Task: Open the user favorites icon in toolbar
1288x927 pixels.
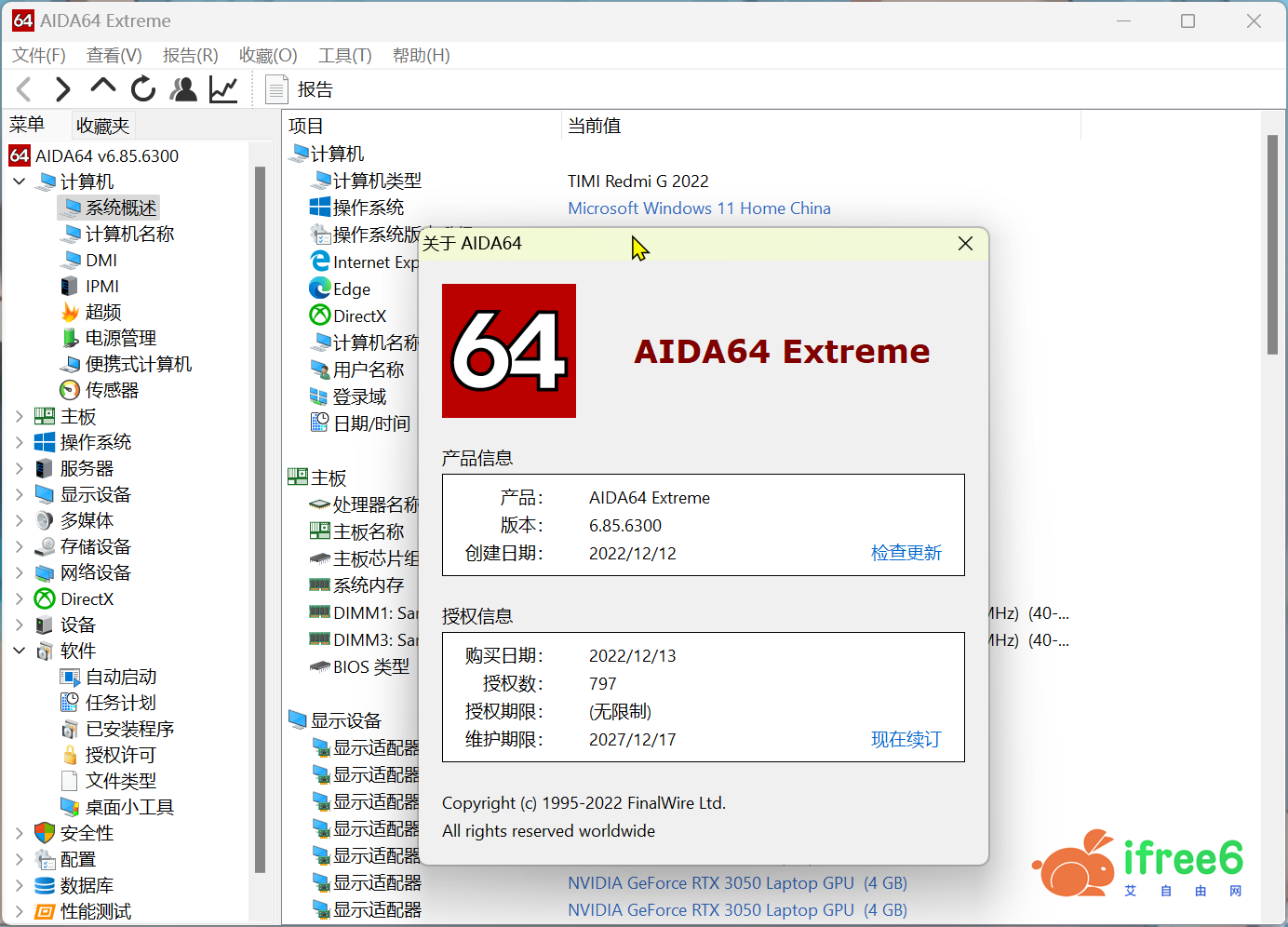Action: click(183, 89)
